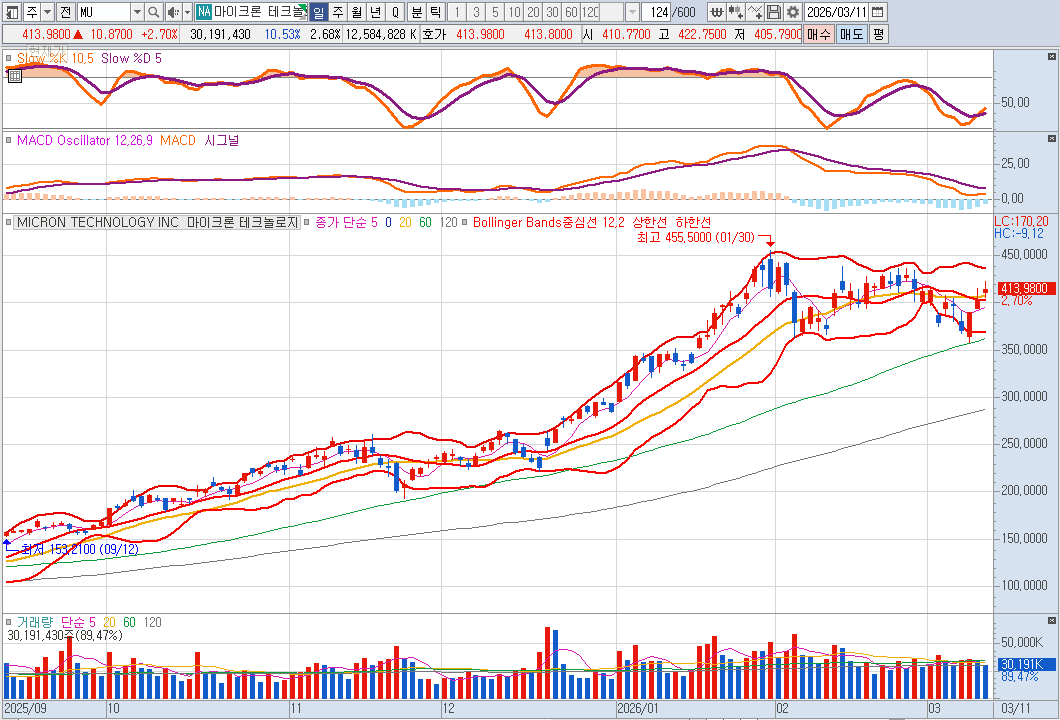Screen dimensions: 1060x720
Task: Click the candlestick chart type icon
Action: tap(736, 12)
